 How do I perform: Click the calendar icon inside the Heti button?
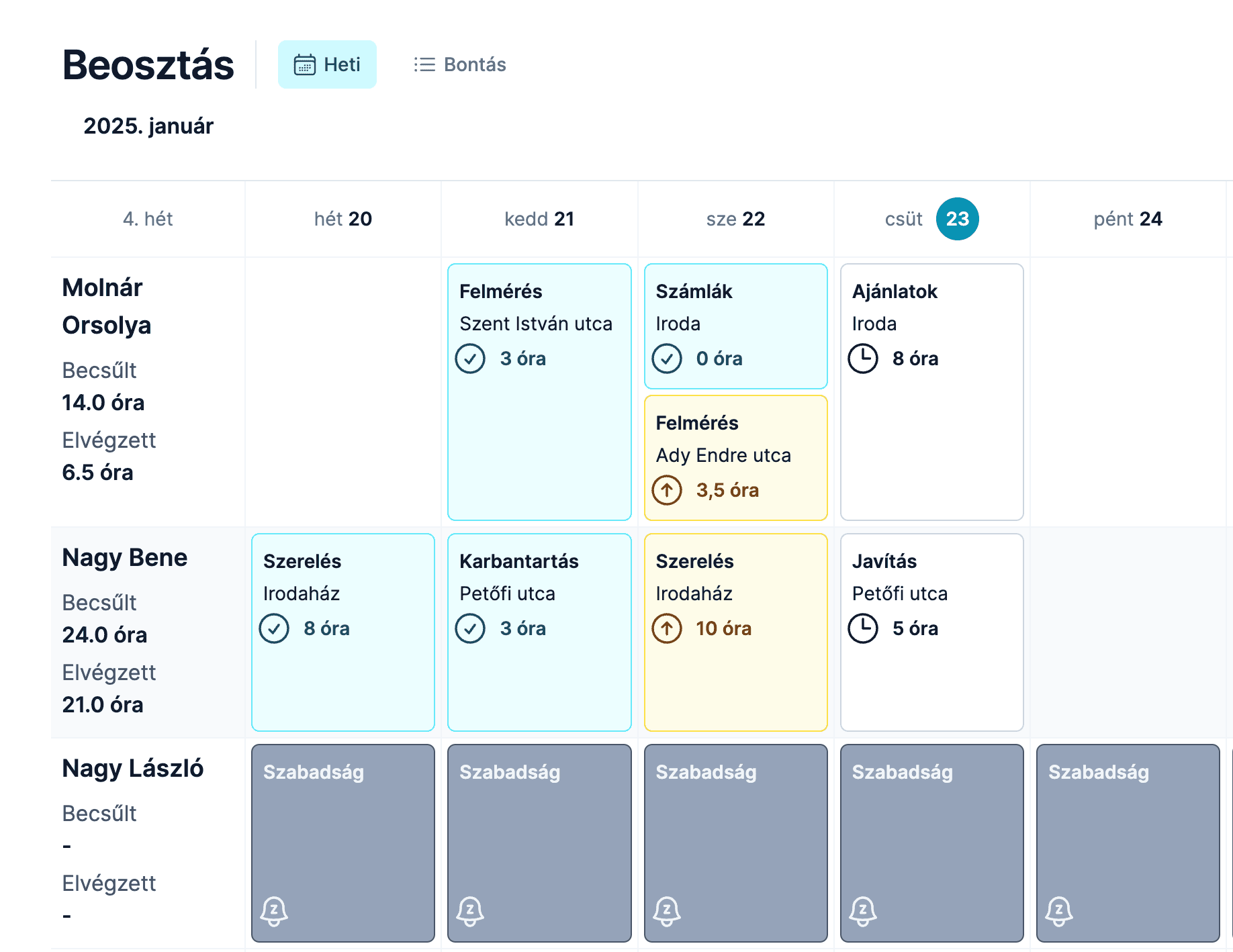pos(306,64)
